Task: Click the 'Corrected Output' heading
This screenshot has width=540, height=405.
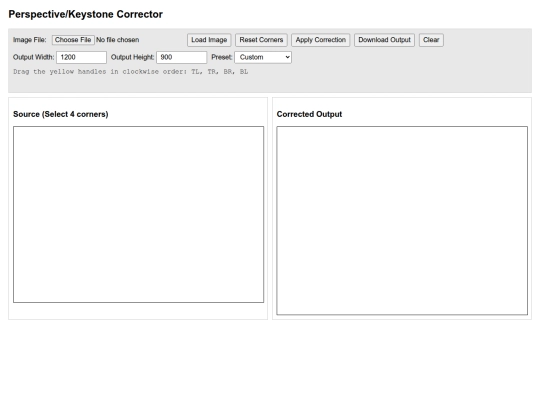Action: point(309,114)
